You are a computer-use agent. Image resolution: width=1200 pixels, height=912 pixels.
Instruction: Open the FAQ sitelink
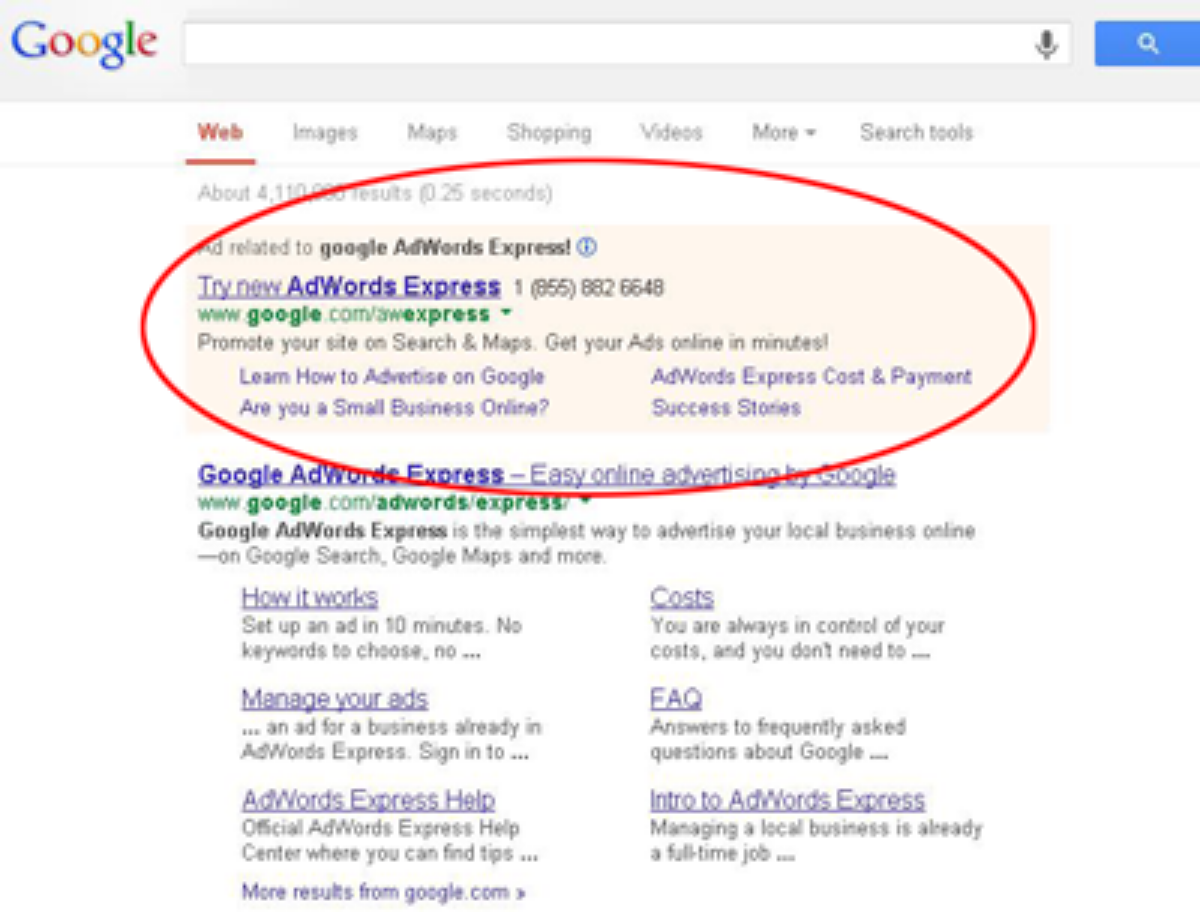pyautogui.click(x=676, y=698)
